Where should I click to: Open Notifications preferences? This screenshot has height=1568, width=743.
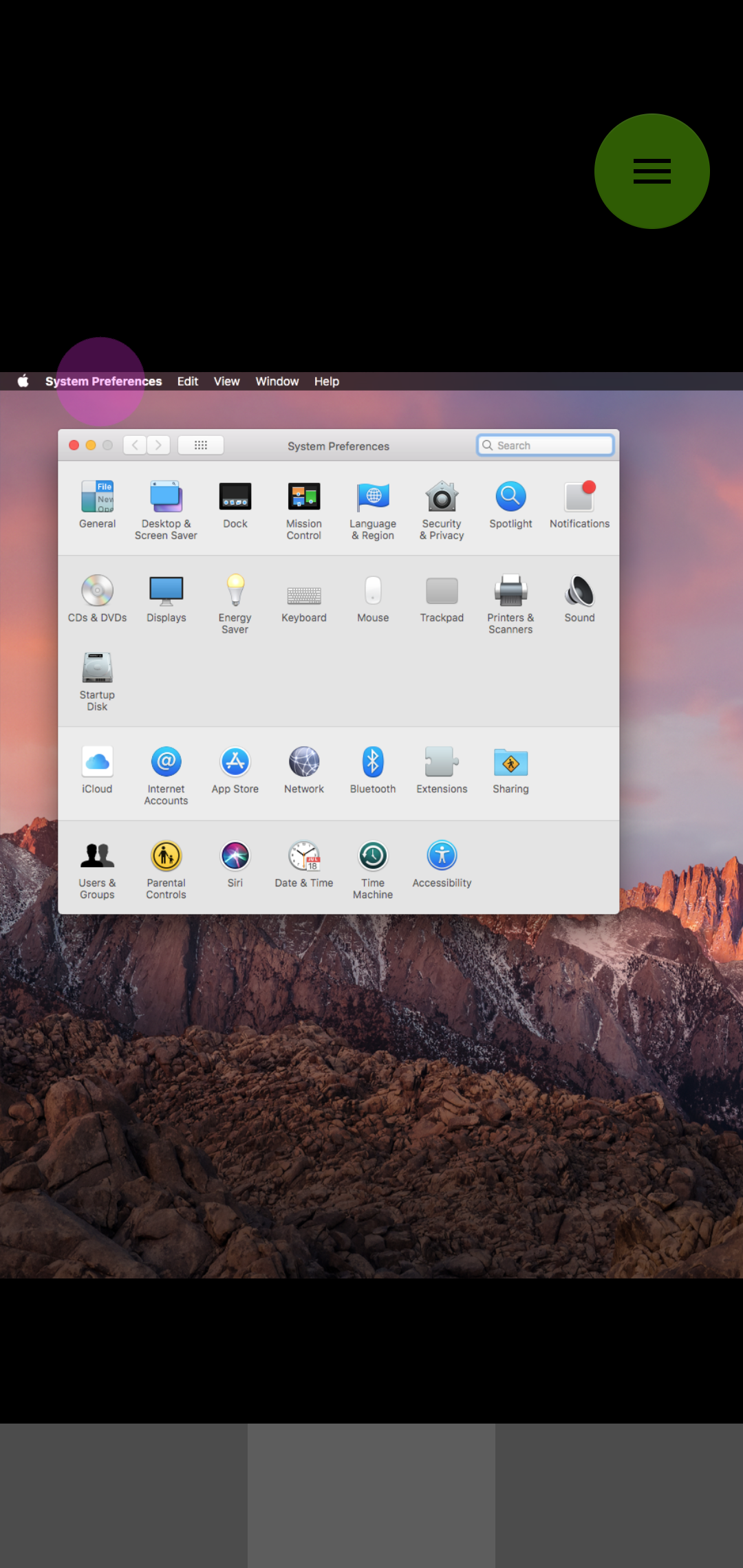coord(579,504)
